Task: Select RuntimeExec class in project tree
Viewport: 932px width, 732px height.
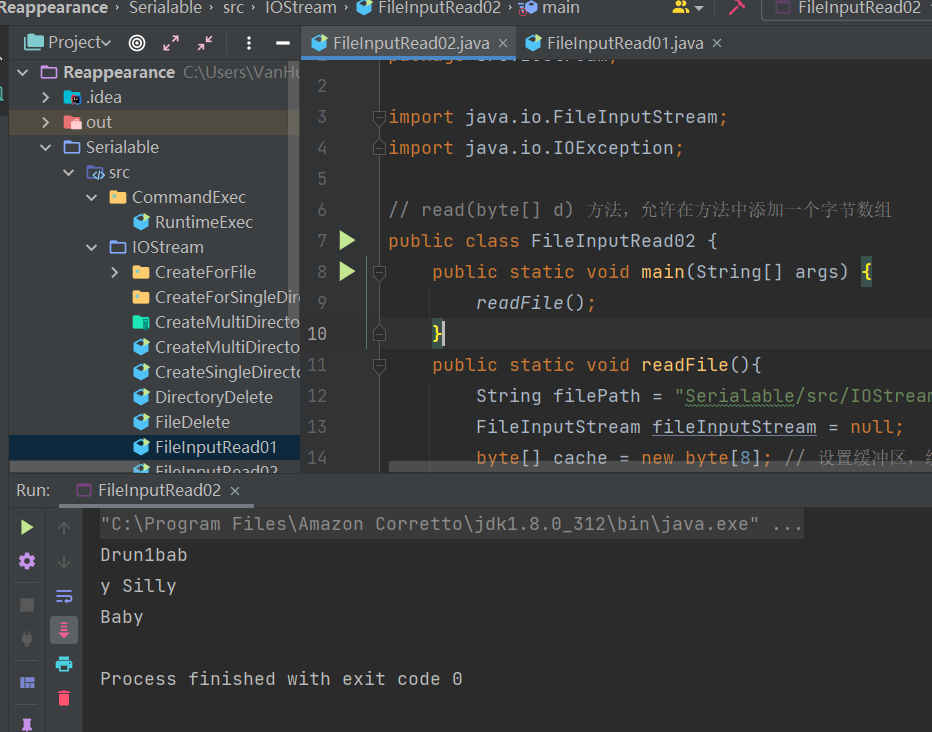Action: click(x=203, y=222)
